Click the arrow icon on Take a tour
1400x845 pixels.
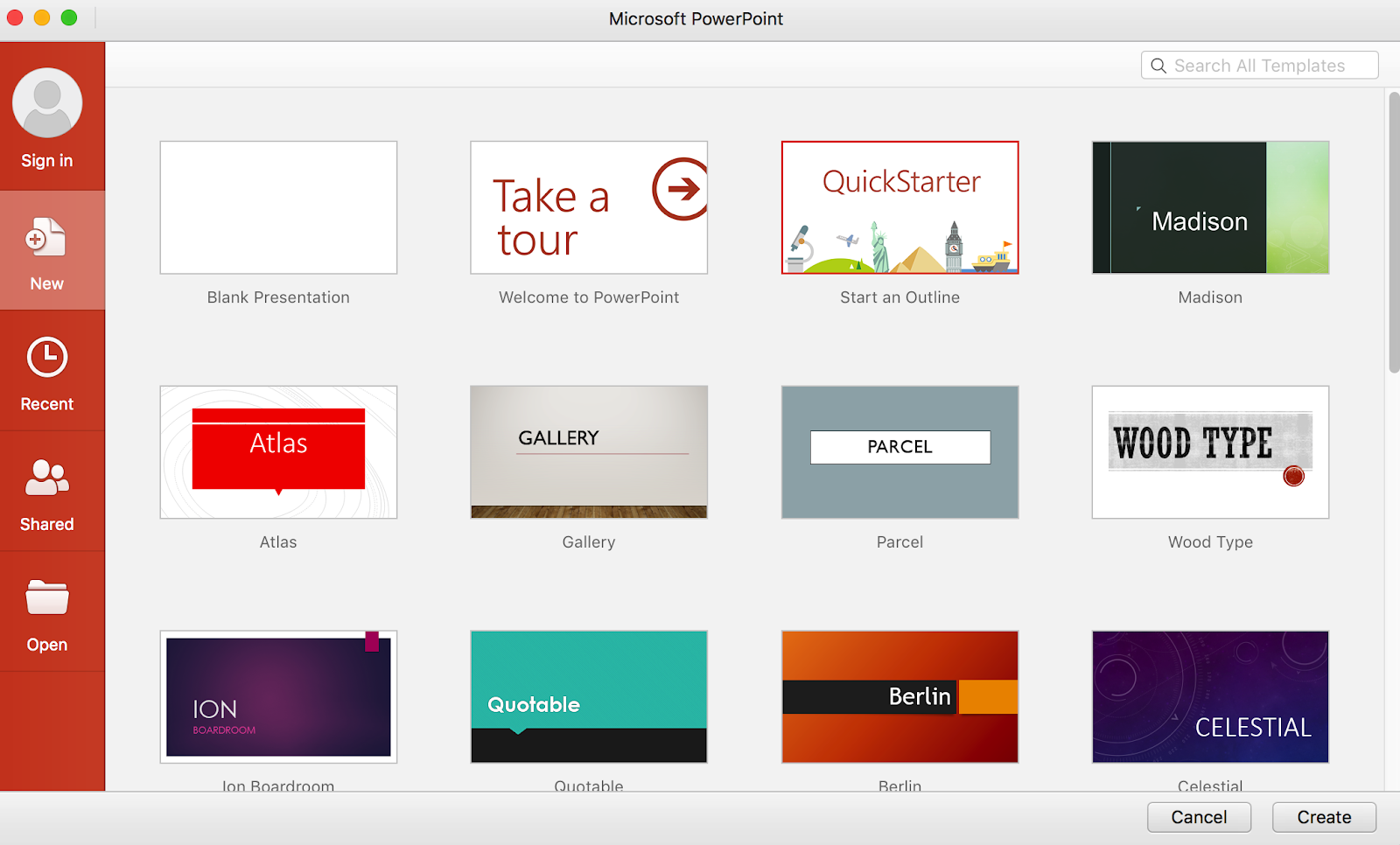click(x=681, y=189)
